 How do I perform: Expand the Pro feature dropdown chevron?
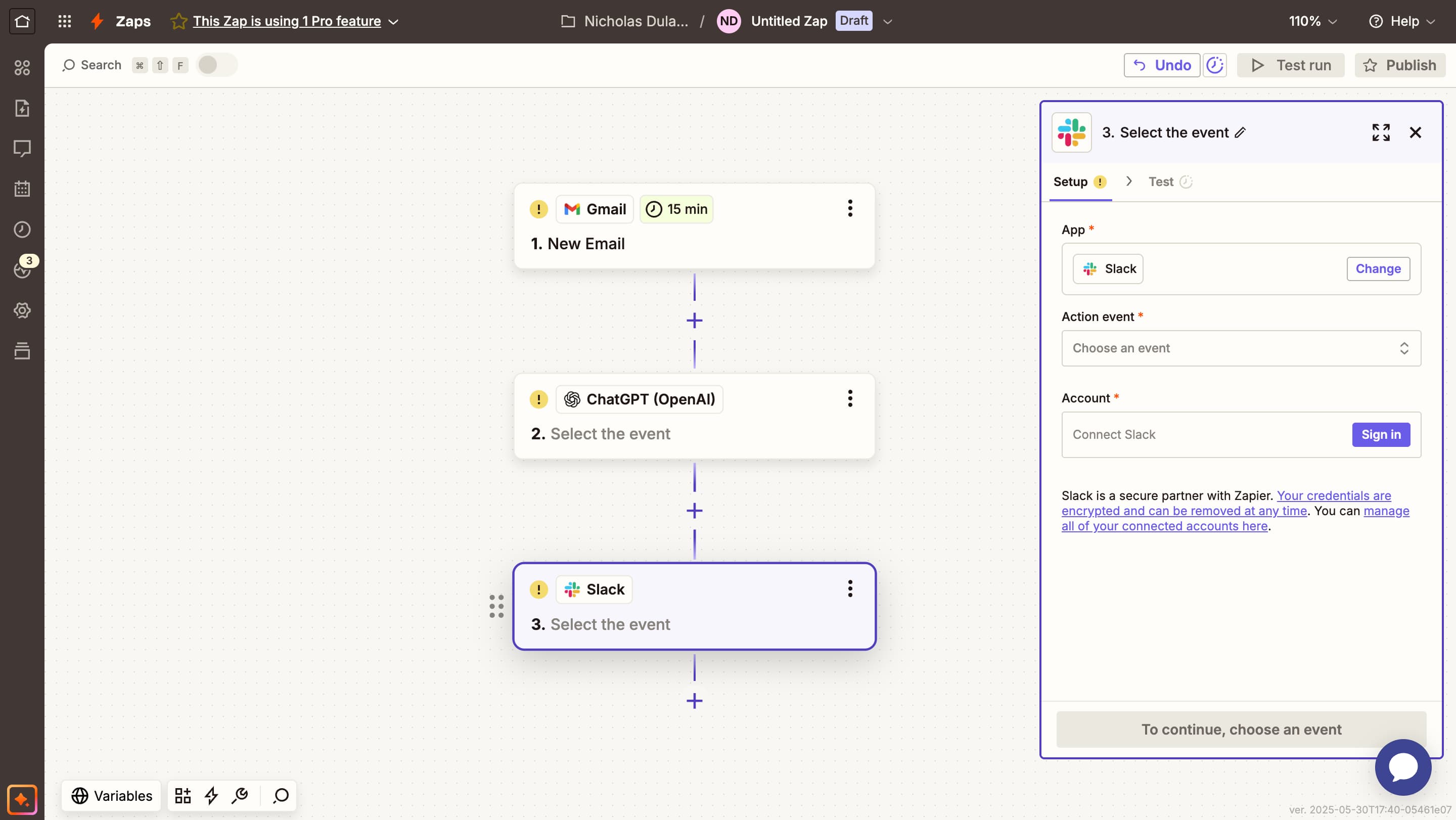(394, 22)
